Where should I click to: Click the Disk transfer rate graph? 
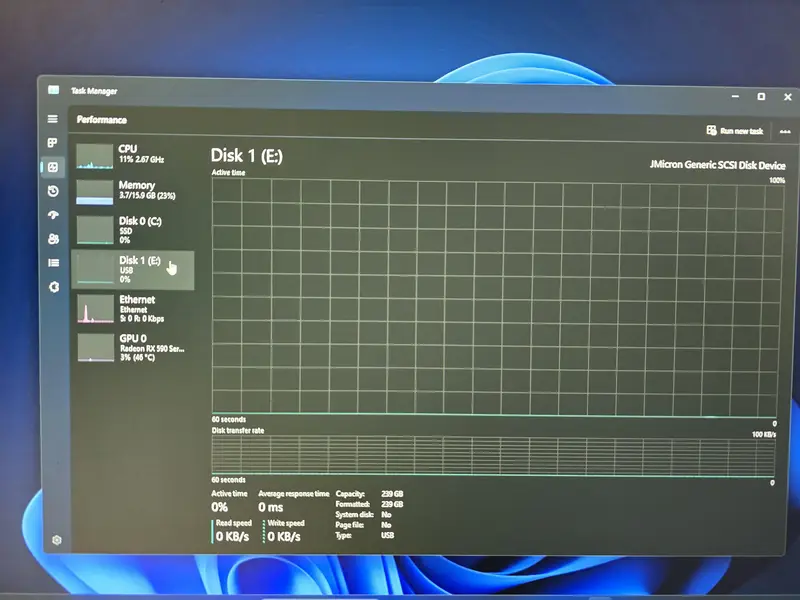pos(493,456)
